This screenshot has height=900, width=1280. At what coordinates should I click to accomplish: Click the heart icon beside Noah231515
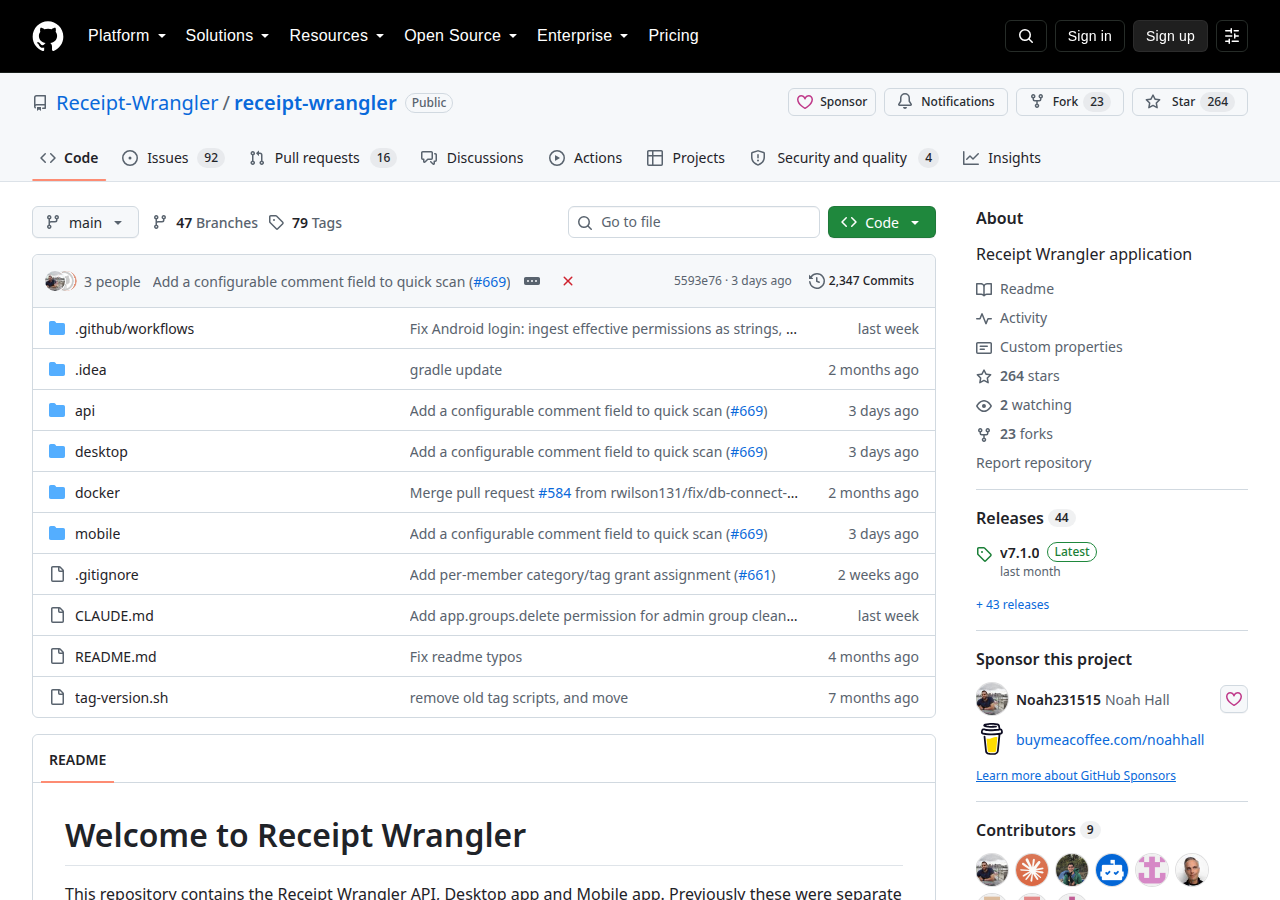click(x=1234, y=699)
